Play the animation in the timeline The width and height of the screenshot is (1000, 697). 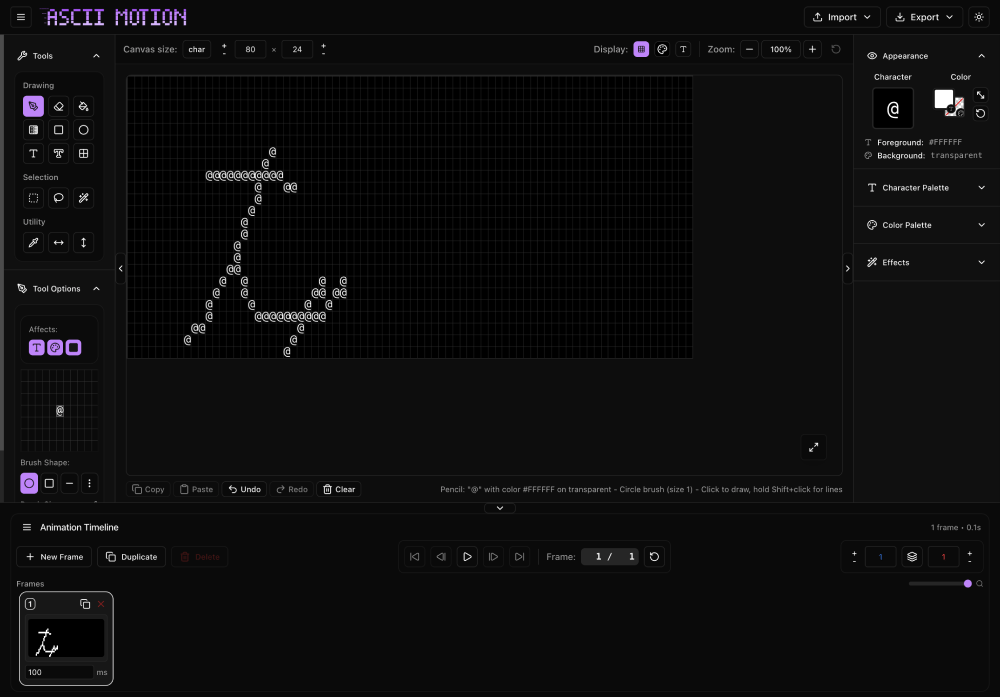coord(467,557)
